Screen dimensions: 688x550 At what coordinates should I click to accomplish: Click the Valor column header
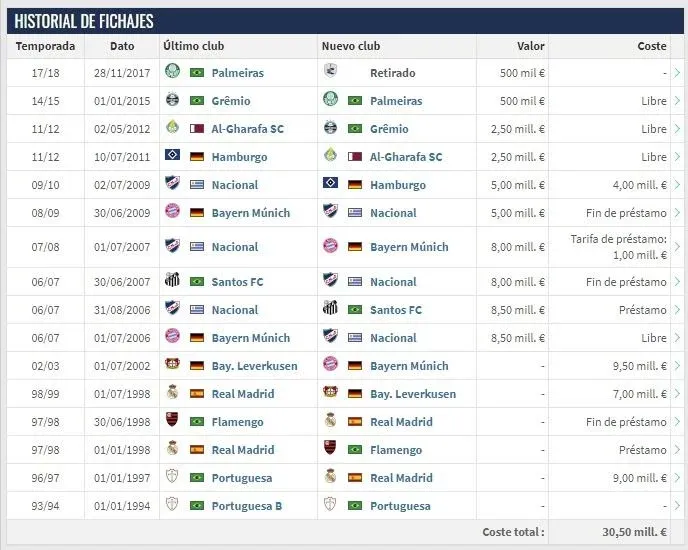530,46
